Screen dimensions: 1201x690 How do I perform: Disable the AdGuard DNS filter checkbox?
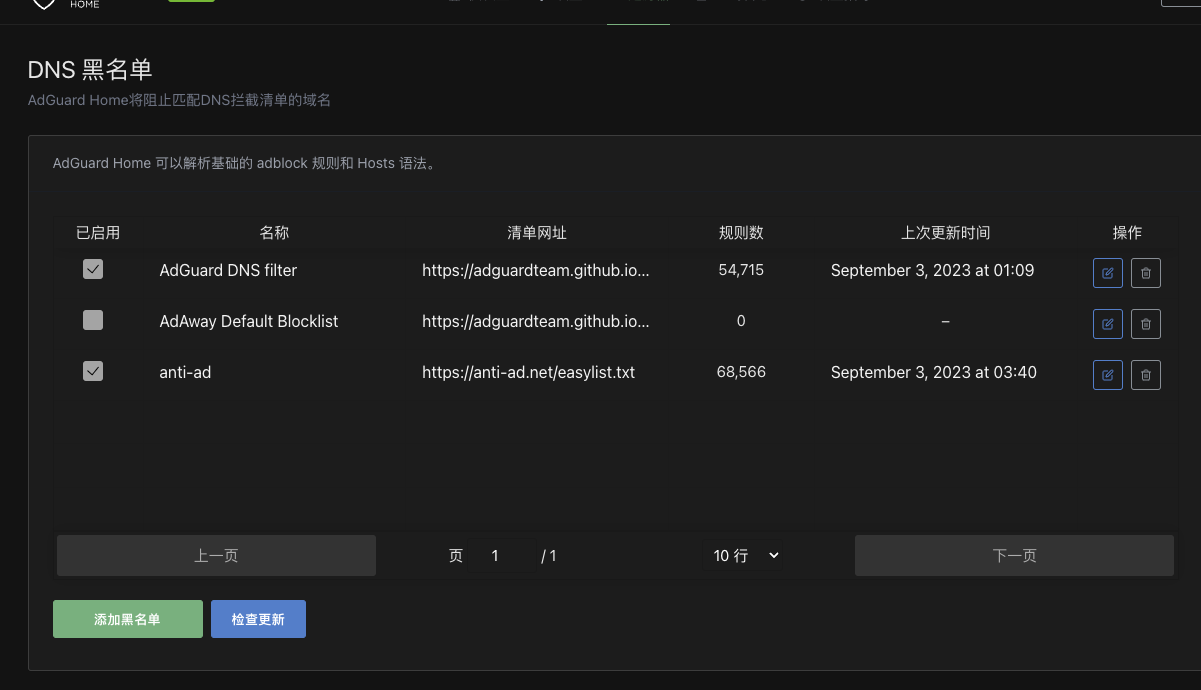pyautogui.click(x=93, y=269)
